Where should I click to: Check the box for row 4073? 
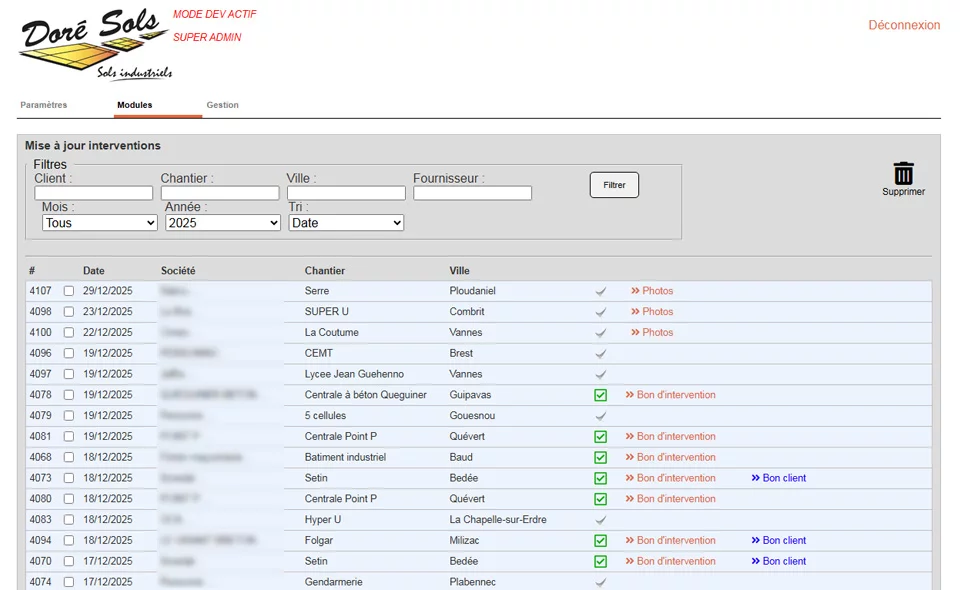point(69,478)
